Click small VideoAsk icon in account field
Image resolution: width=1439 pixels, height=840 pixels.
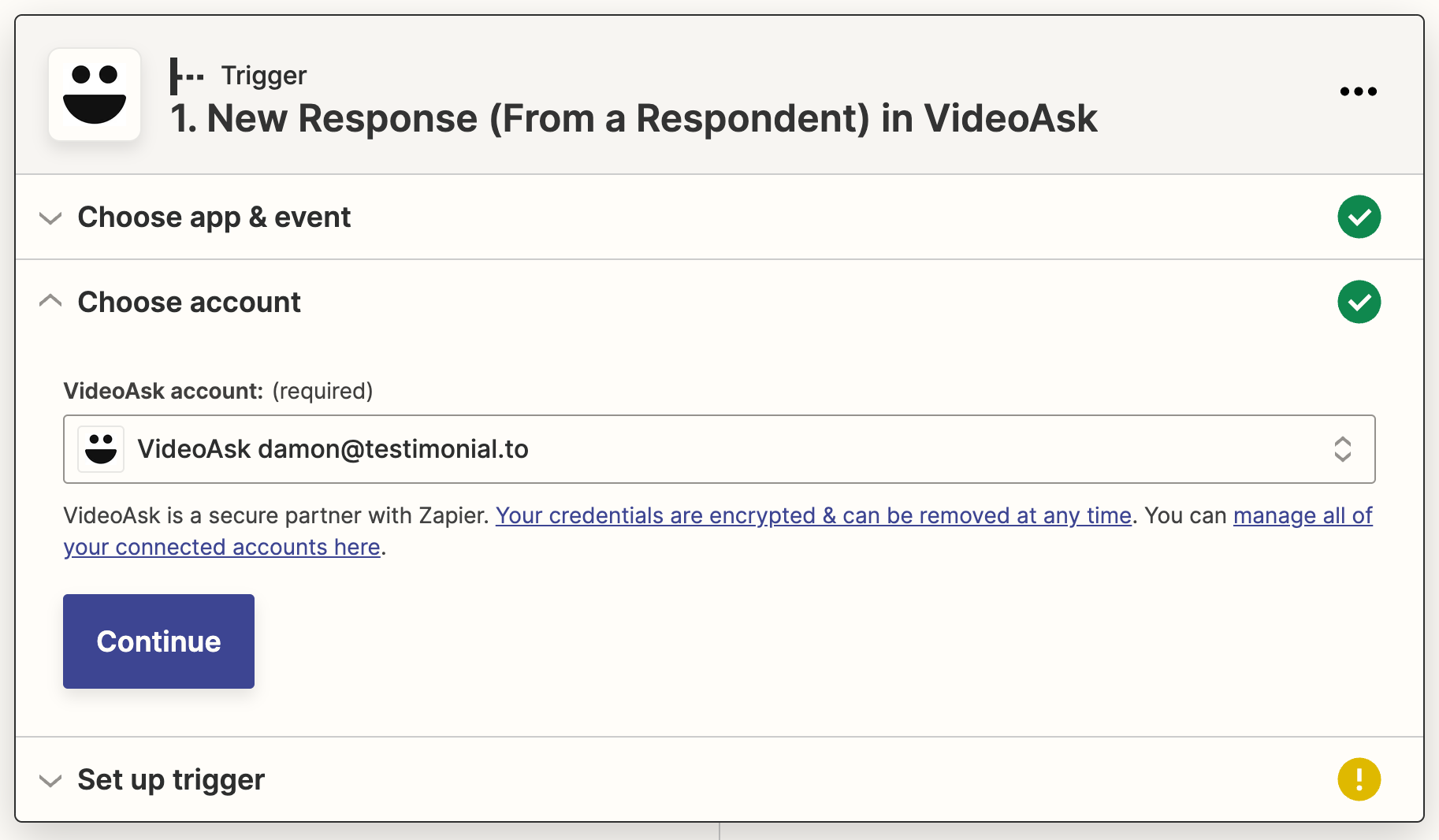click(x=101, y=449)
